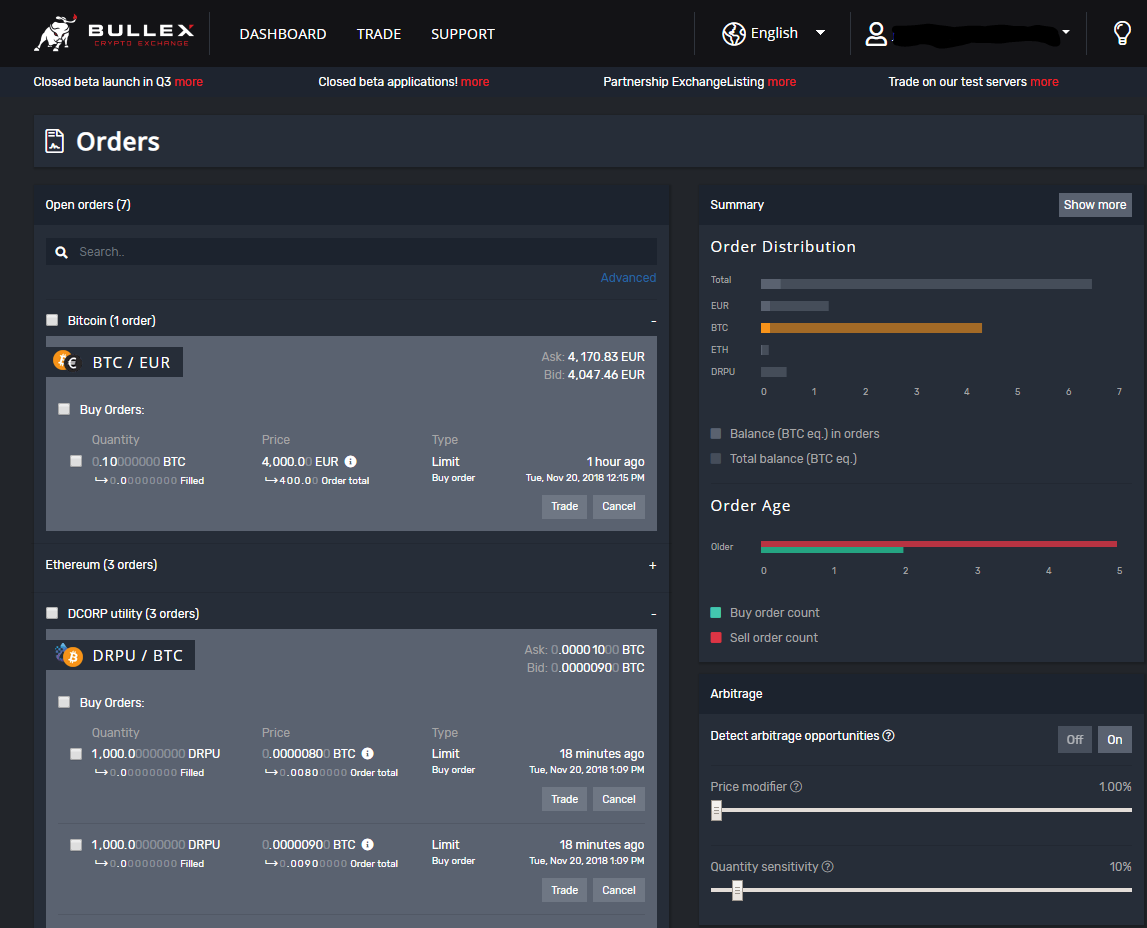Screen dimensions: 1147x928
Task: Turn arbitrage detection Off
Action: (1074, 739)
